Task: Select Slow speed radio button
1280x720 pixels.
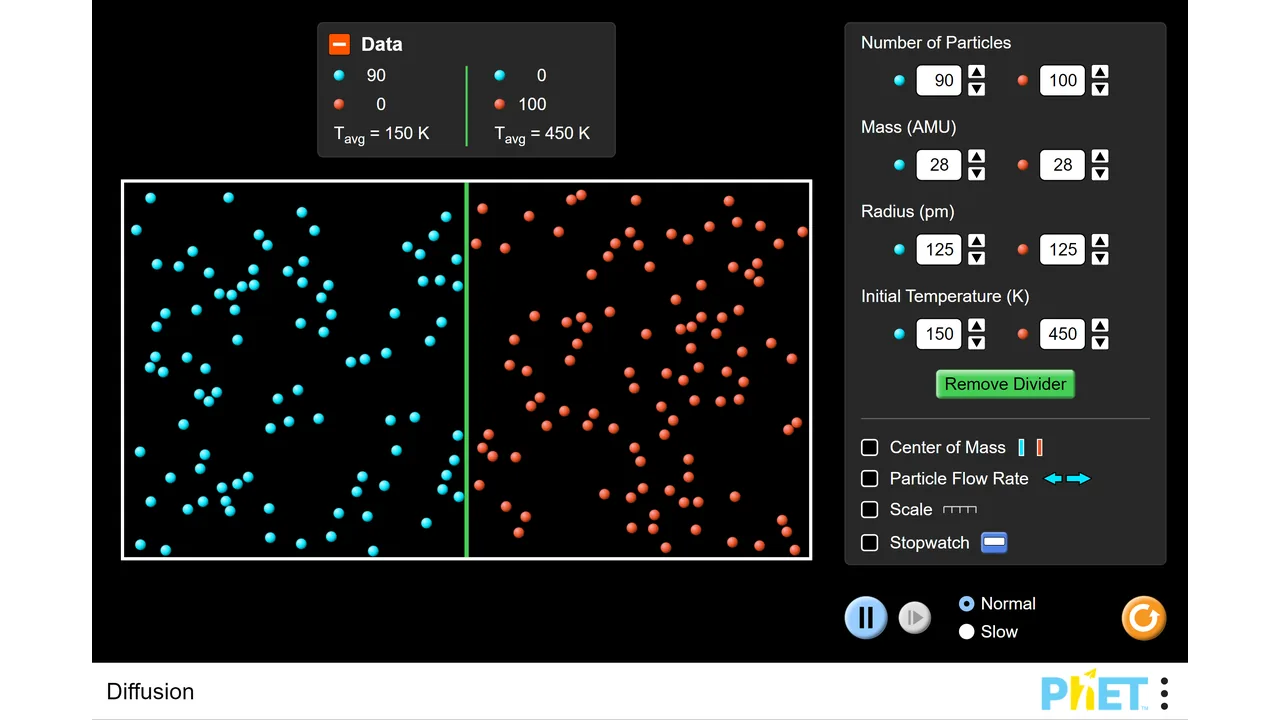Action: [966, 631]
